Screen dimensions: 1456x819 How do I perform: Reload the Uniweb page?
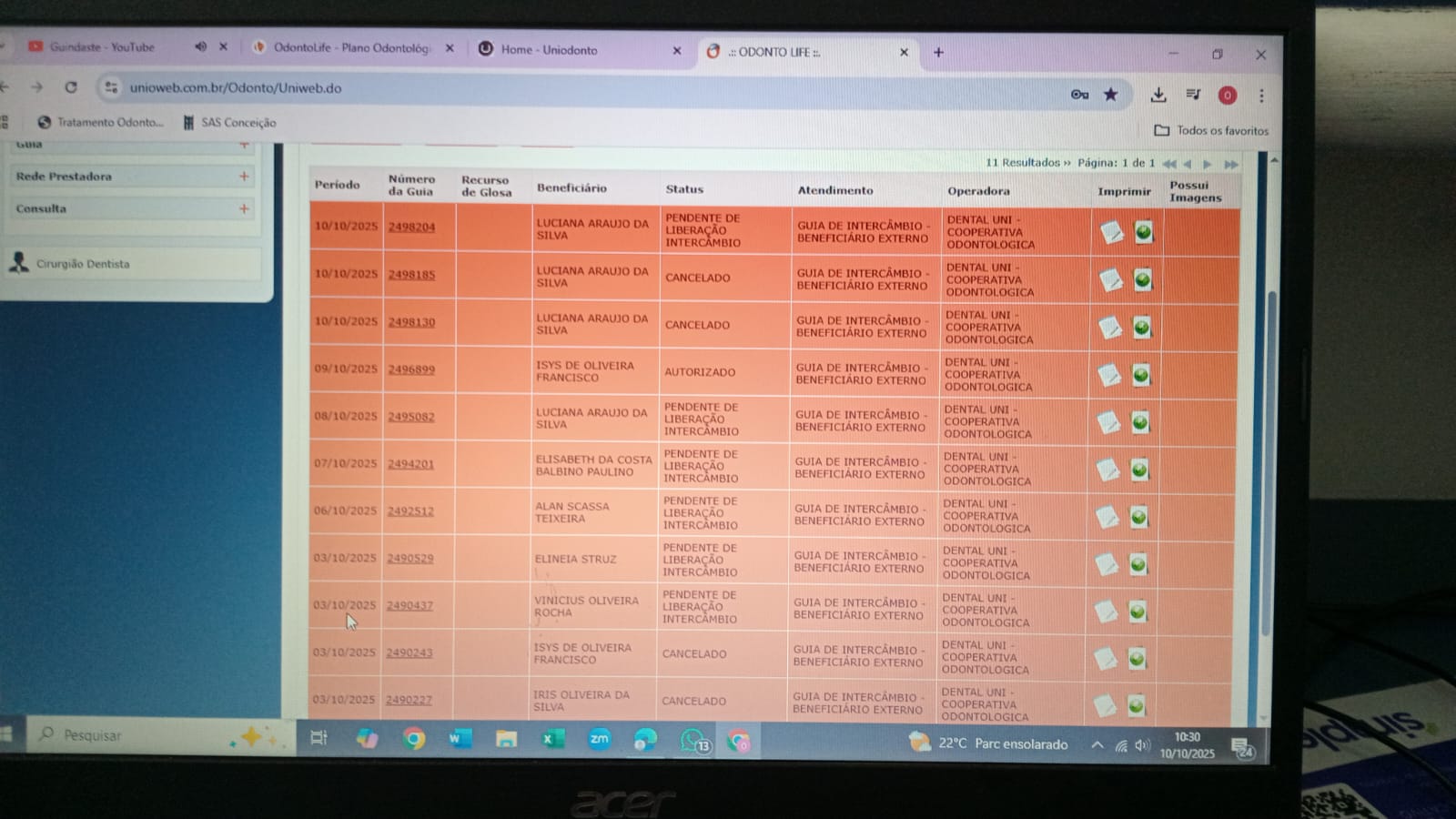tap(71, 87)
